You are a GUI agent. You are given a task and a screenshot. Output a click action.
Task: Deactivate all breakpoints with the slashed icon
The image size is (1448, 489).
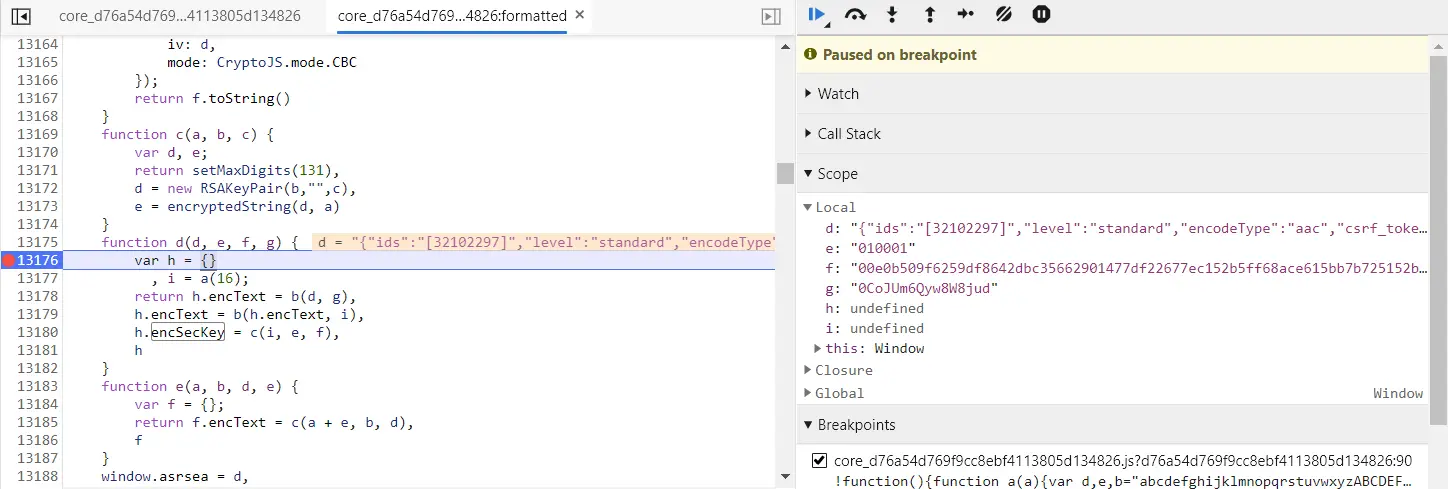1003,15
